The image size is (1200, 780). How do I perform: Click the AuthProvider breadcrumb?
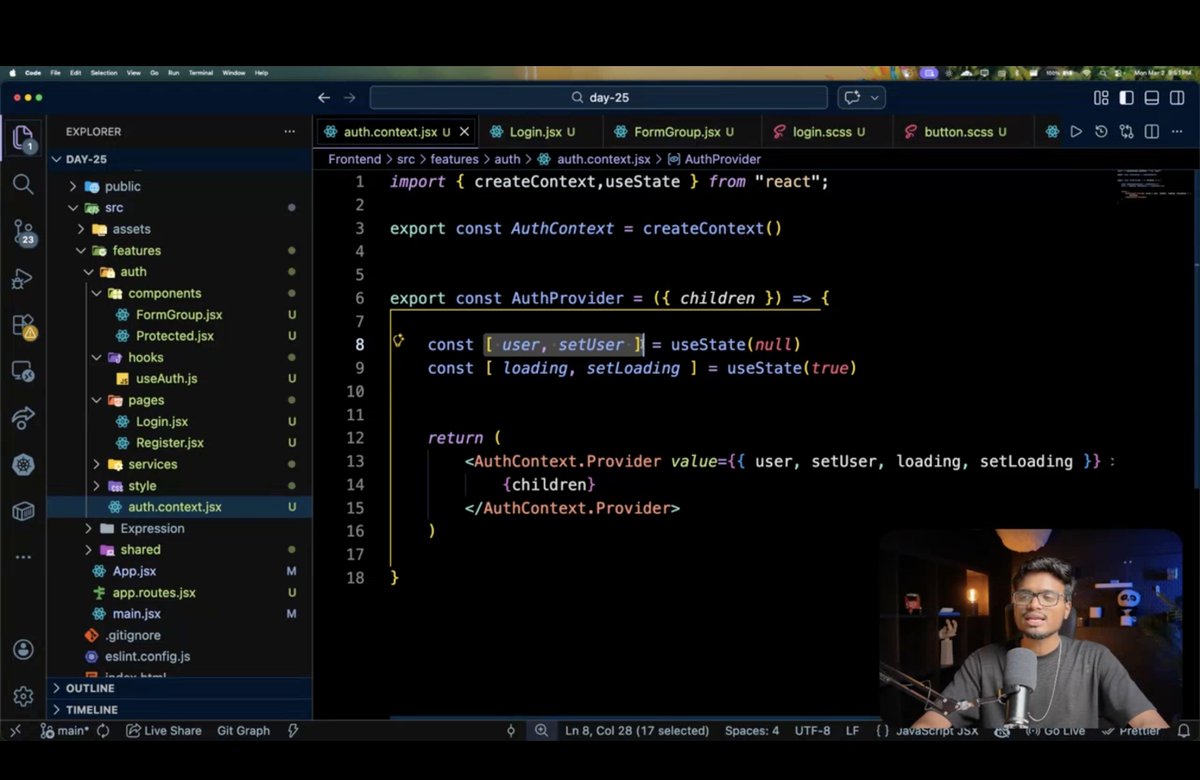pos(714,159)
